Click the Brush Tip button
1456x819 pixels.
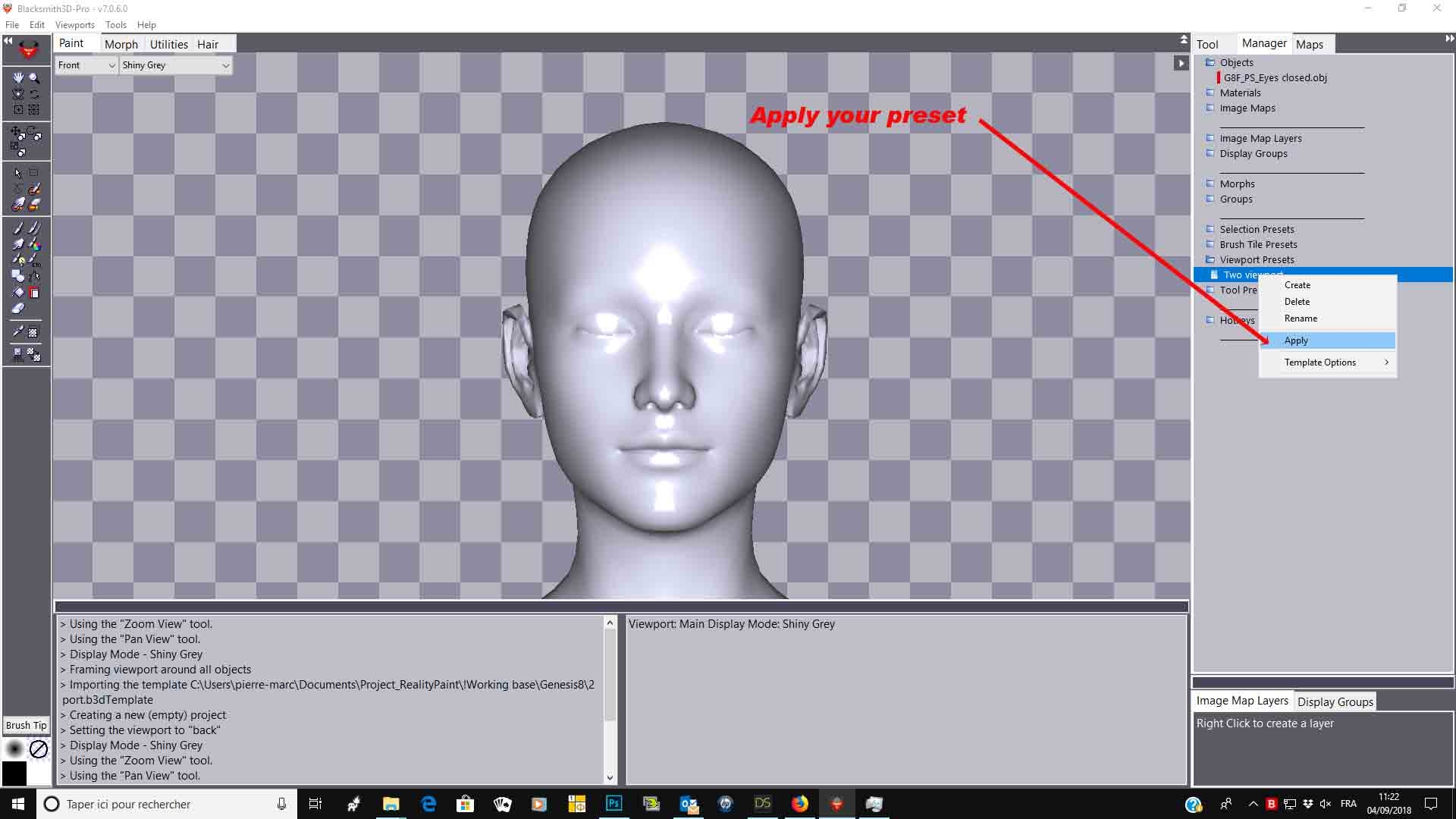pyautogui.click(x=27, y=725)
